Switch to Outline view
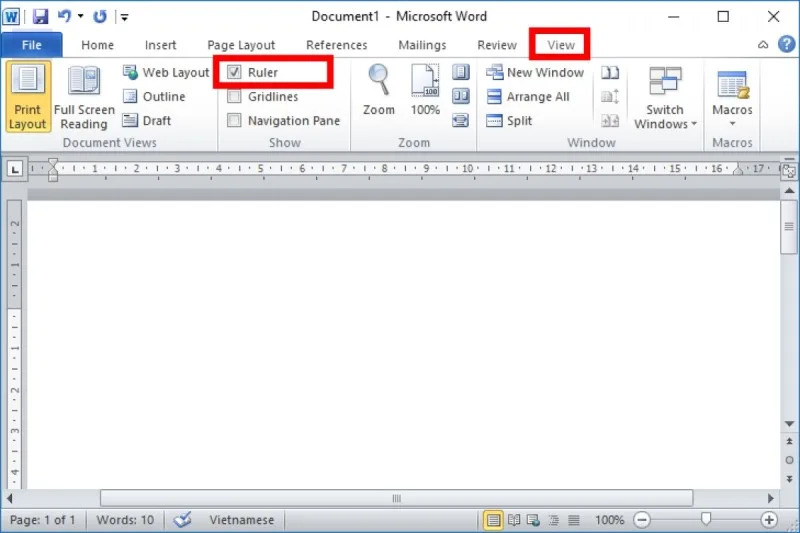The width and height of the screenshot is (800, 533). [x=154, y=96]
